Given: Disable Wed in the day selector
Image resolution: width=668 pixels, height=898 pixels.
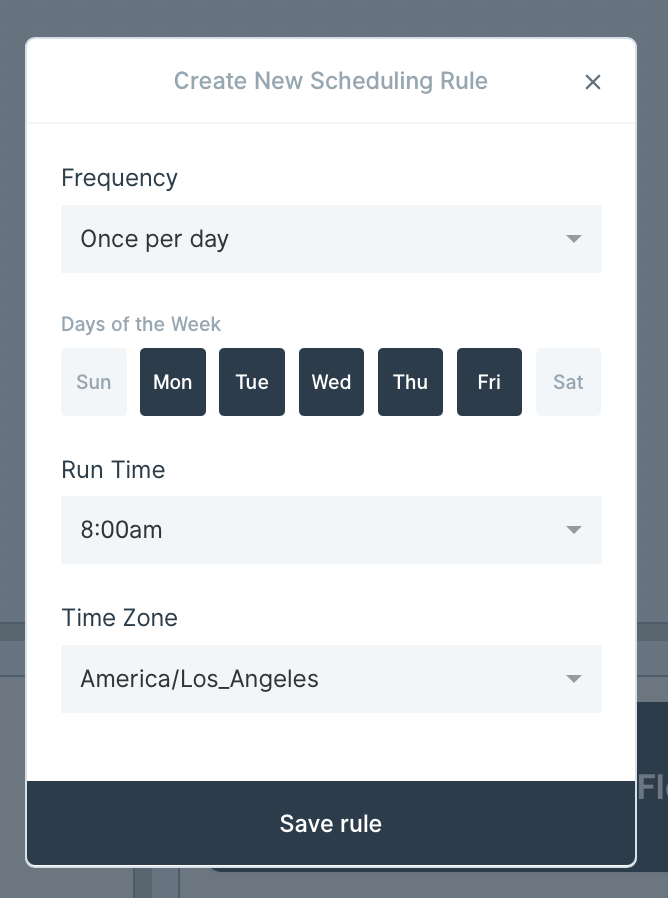Looking at the screenshot, I should 331,382.
